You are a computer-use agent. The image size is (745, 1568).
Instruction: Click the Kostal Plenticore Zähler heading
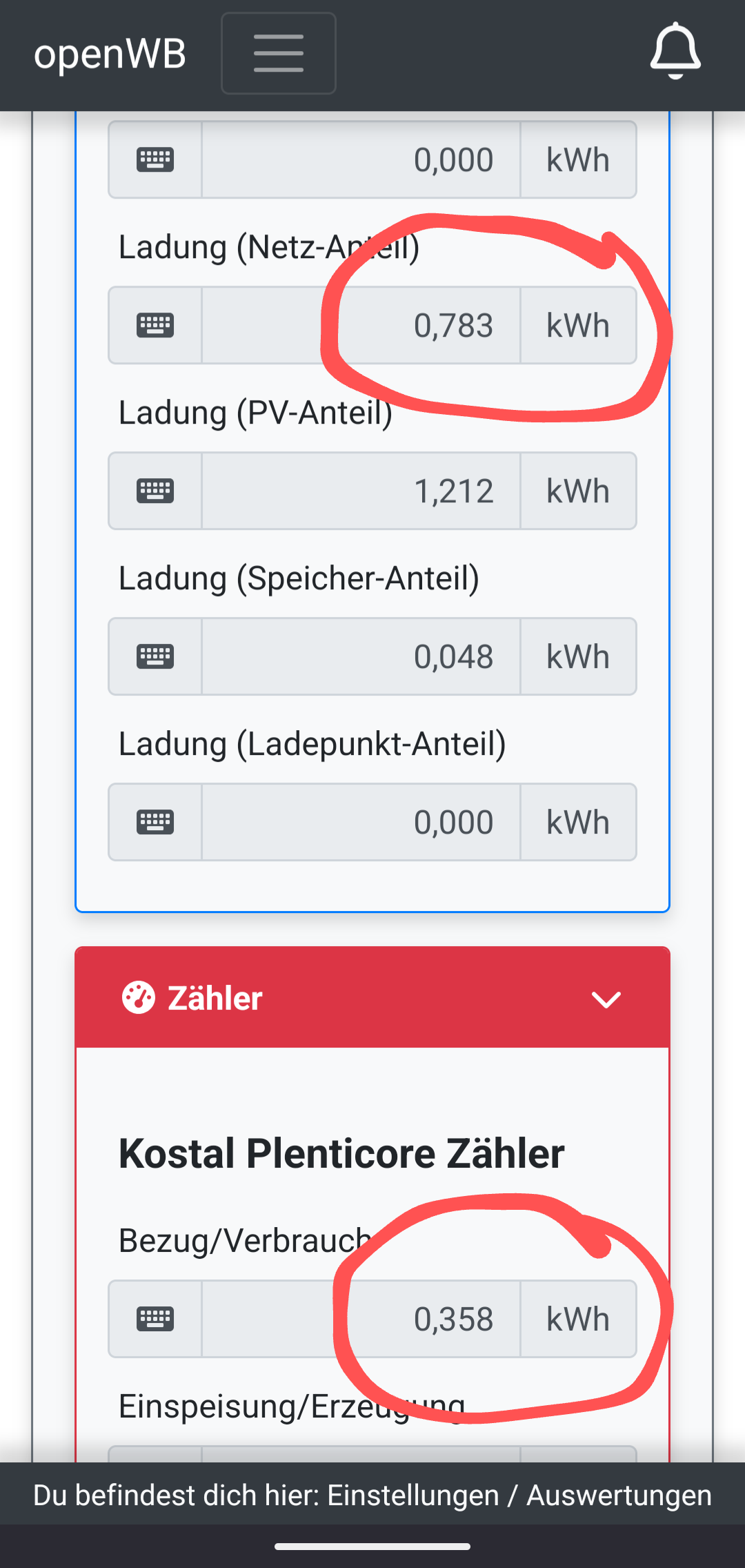pos(341,1153)
